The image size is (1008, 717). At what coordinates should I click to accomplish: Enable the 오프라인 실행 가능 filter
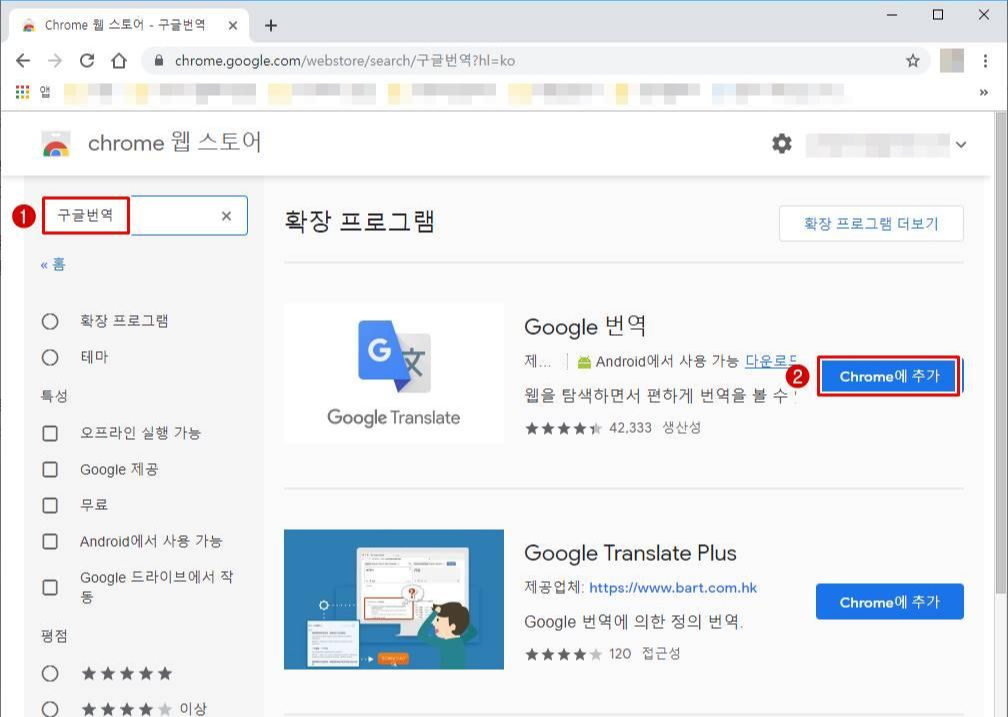point(50,433)
